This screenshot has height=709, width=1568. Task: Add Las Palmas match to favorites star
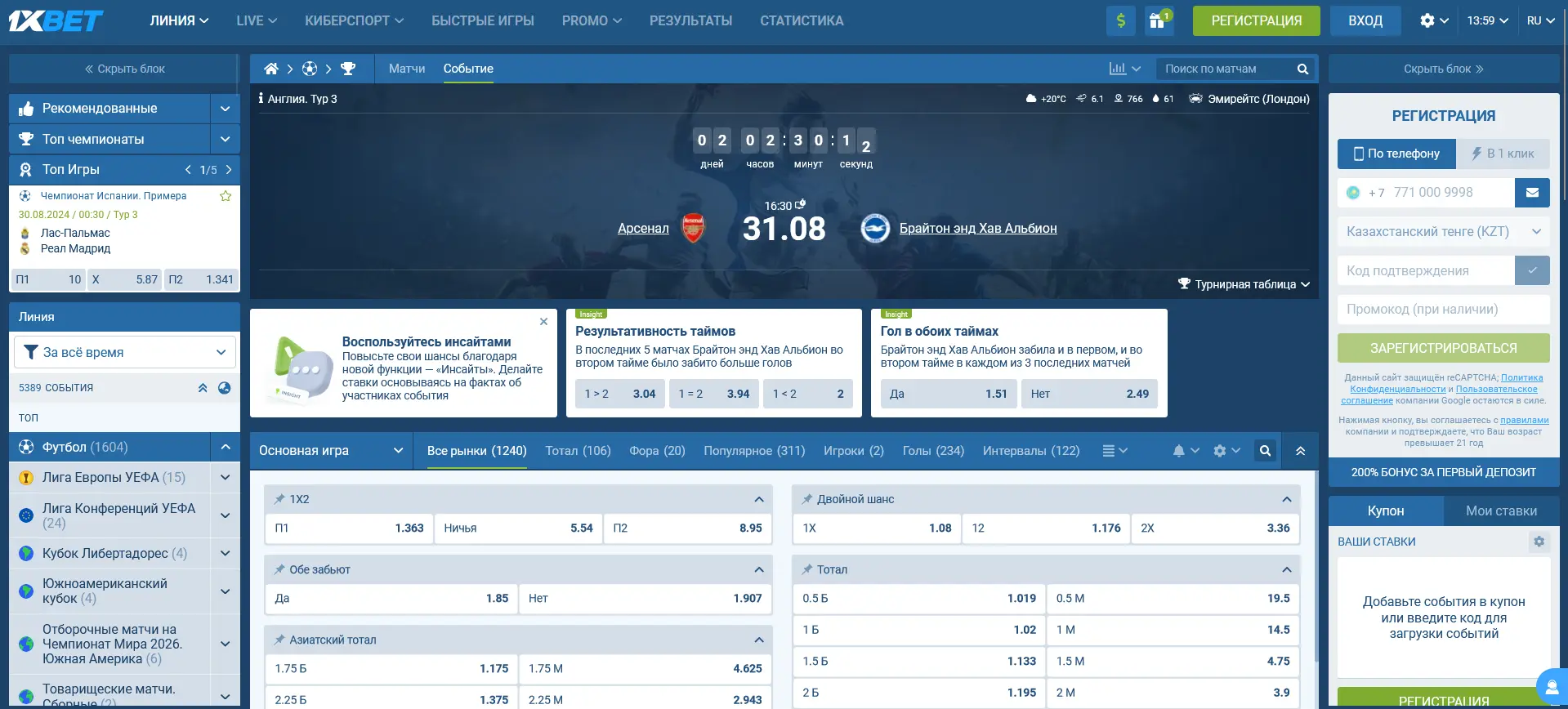[226, 196]
